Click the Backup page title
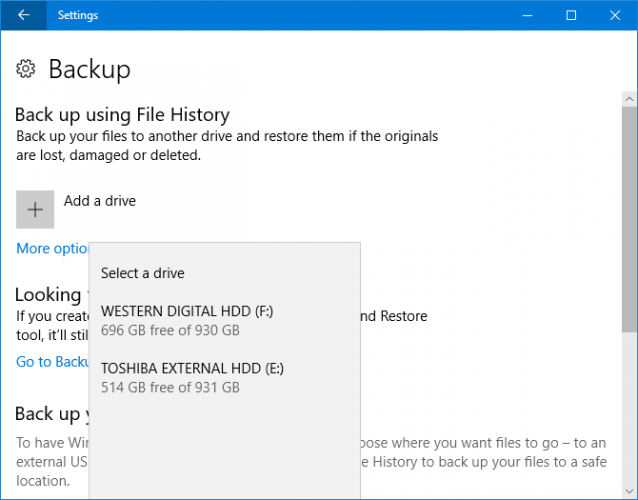The width and height of the screenshot is (638, 500). pos(89,69)
